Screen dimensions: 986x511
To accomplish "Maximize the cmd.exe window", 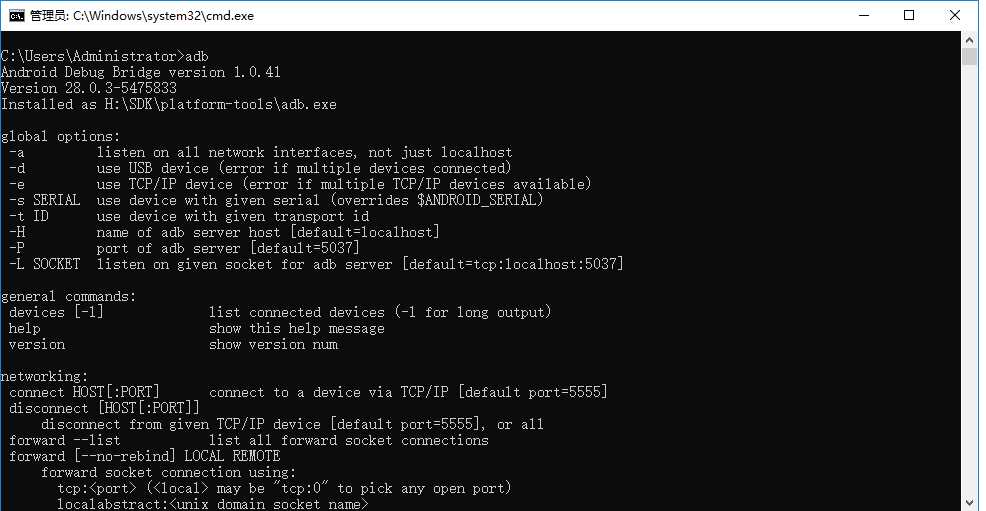I will pos(909,15).
